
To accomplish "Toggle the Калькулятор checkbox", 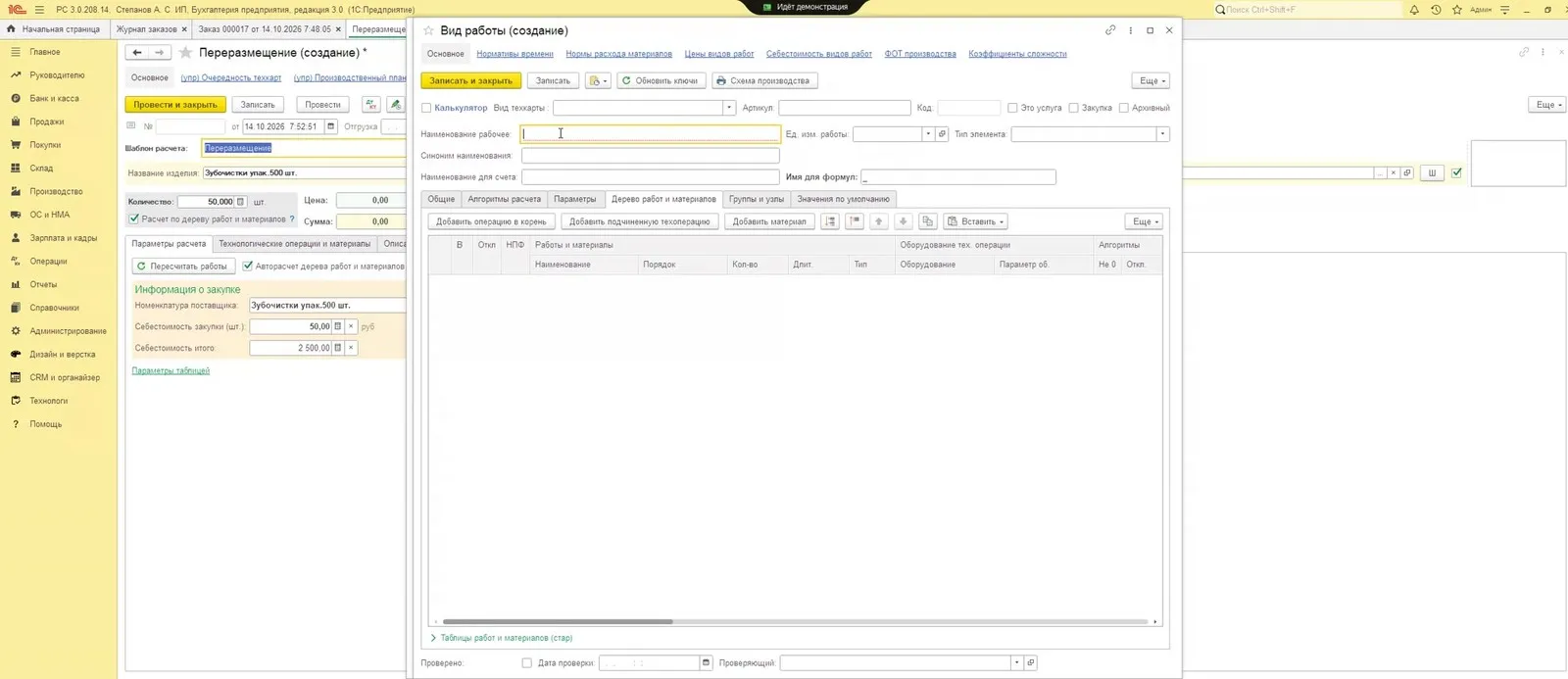I will pyautogui.click(x=426, y=108).
